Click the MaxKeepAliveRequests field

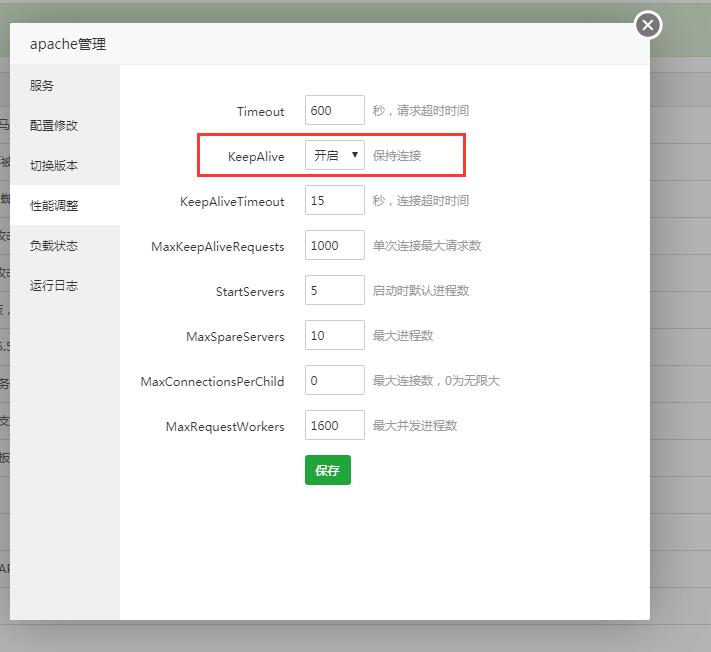point(335,245)
